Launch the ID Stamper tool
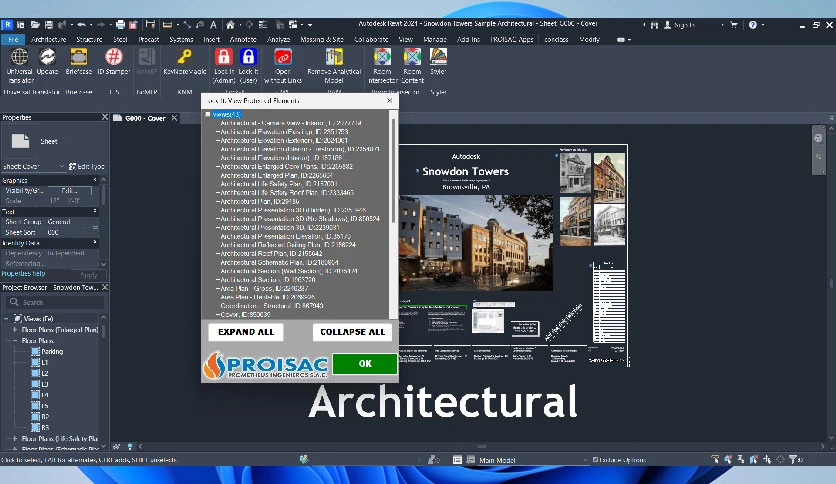Viewport: 836px width, 484px height. 114,57
